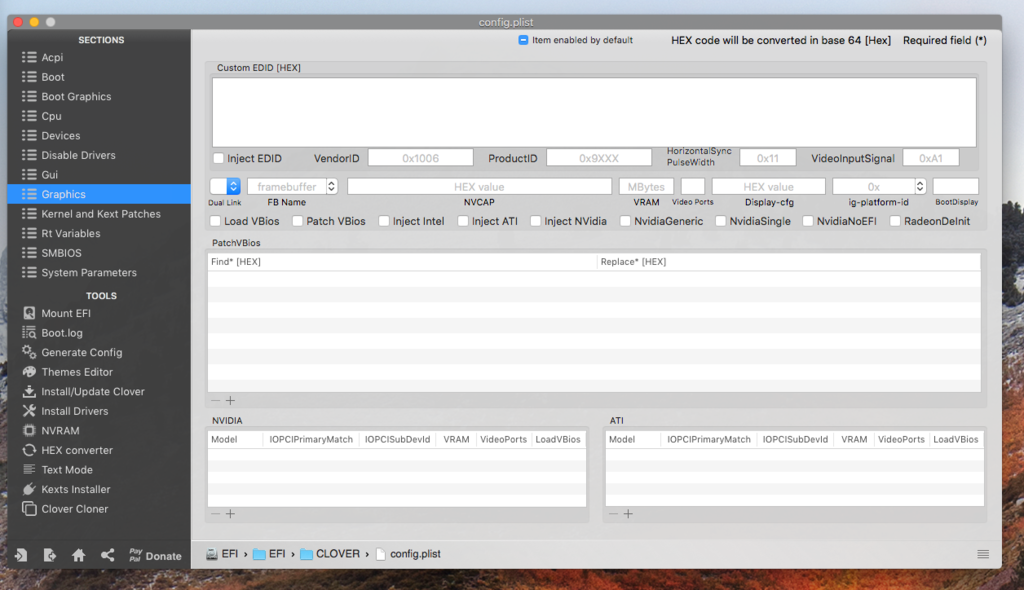Toggle the RadeonDeInit checkbox

coord(895,221)
